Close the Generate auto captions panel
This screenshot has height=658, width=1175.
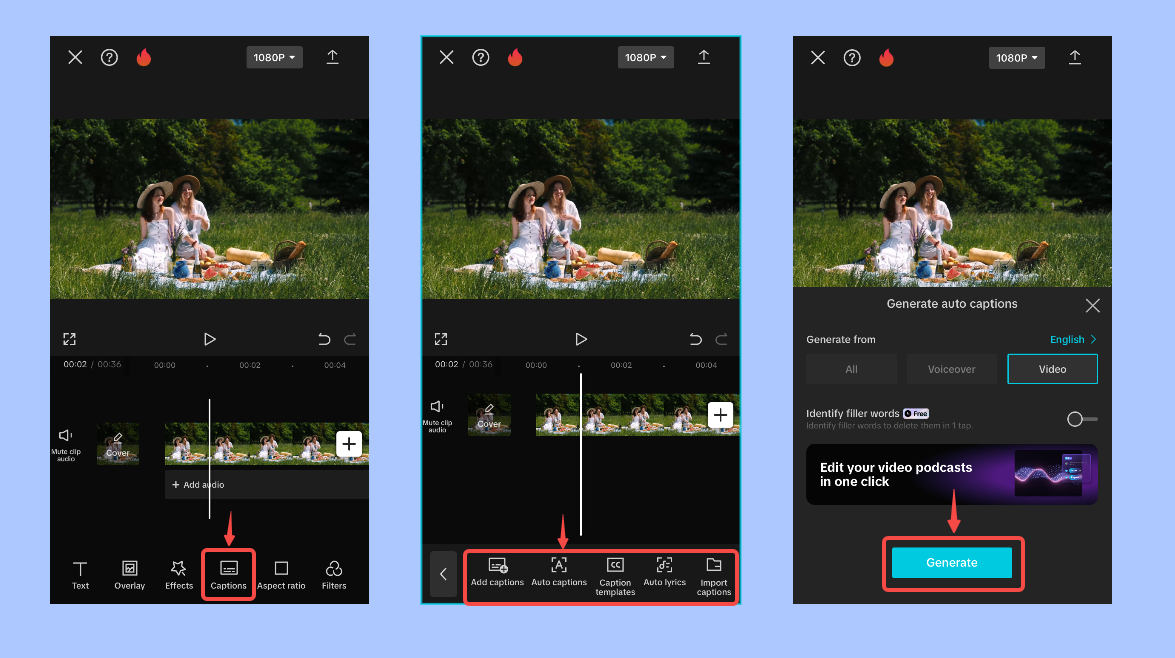[x=1093, y=305]
